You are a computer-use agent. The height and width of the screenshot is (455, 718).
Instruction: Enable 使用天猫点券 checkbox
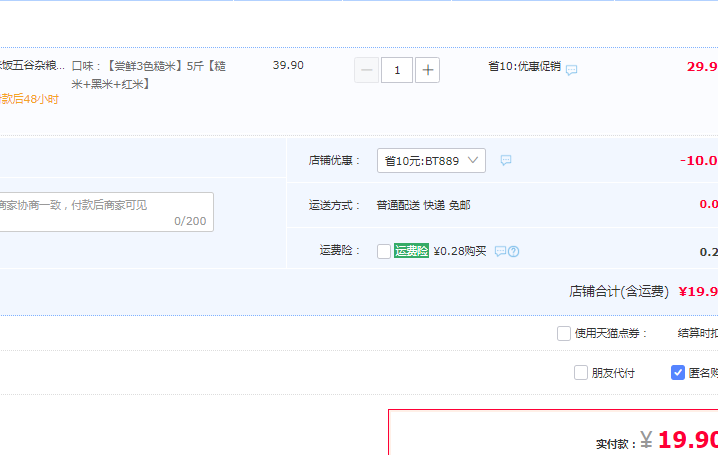pyautogui.click(x=564, y=333)
